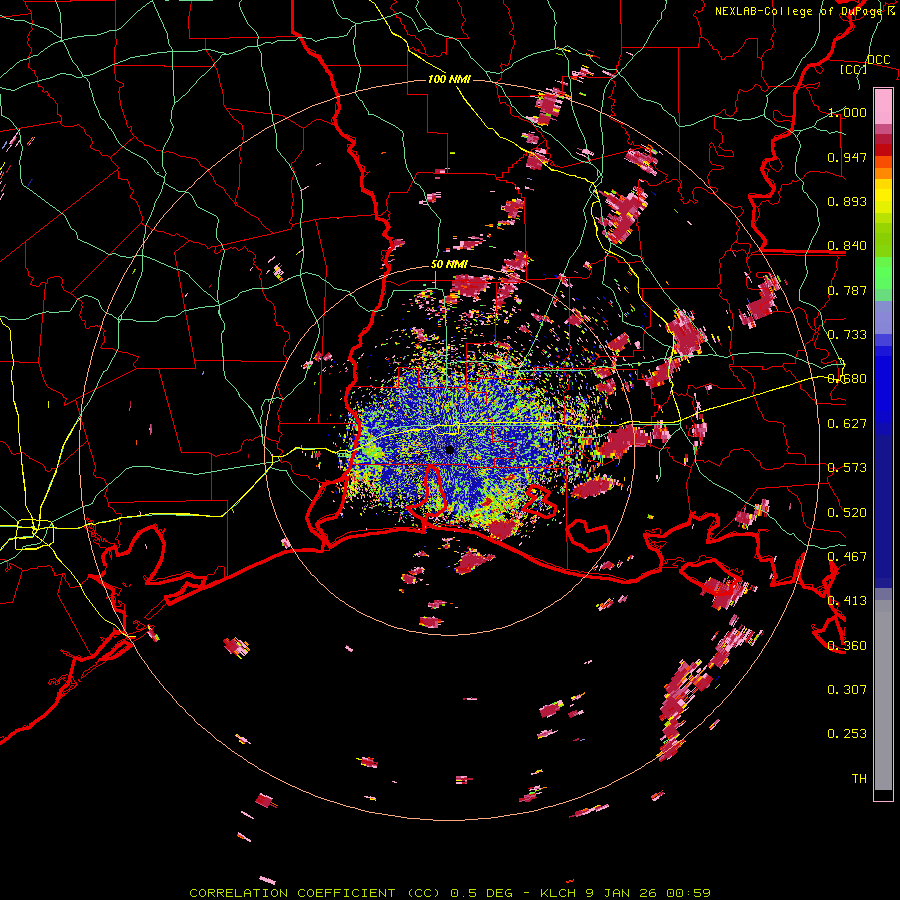The width and height of the screenshot is (900, 900).
Task: Click the 0.307 scale value
Action: pos(847,690)
